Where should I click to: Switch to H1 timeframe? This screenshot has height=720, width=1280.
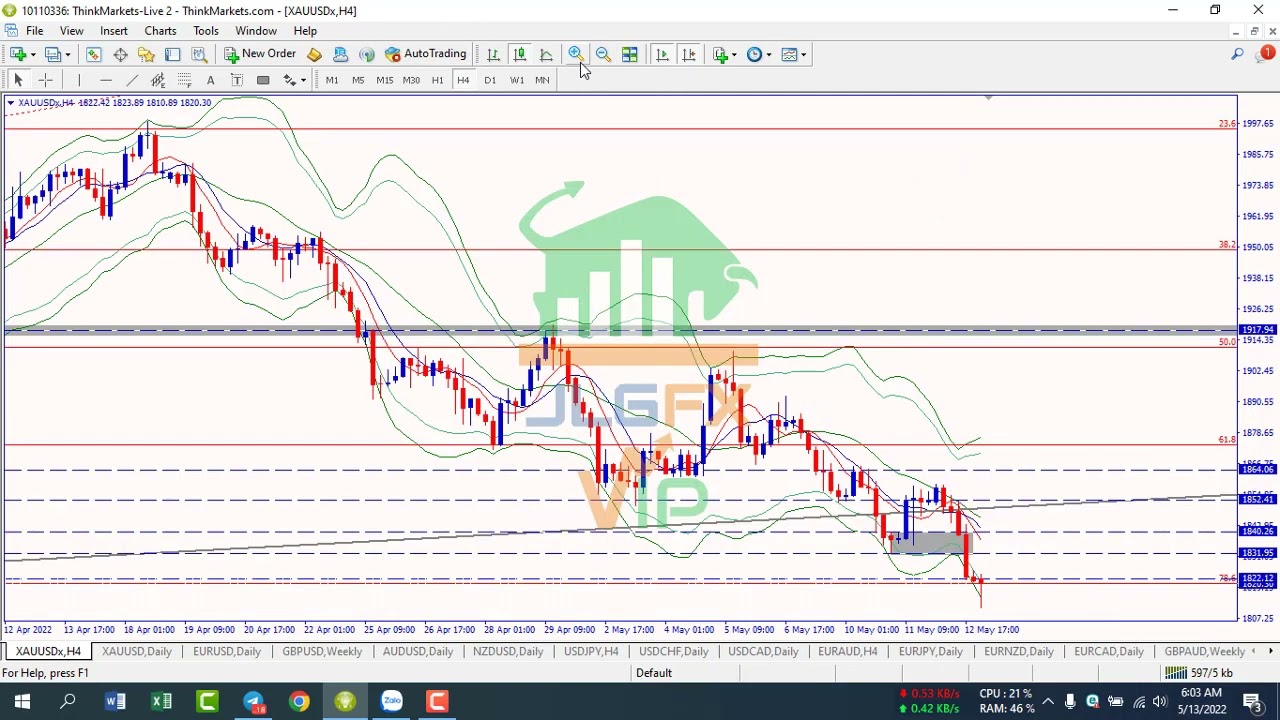[437, 80]
